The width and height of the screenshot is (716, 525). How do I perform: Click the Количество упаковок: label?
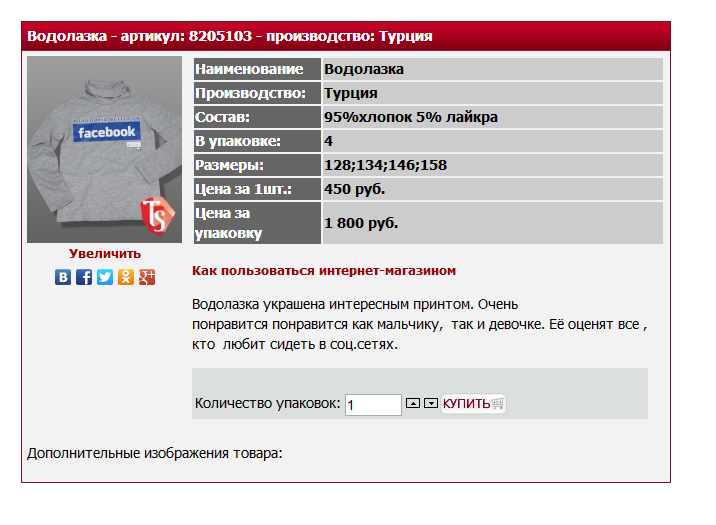268,404
